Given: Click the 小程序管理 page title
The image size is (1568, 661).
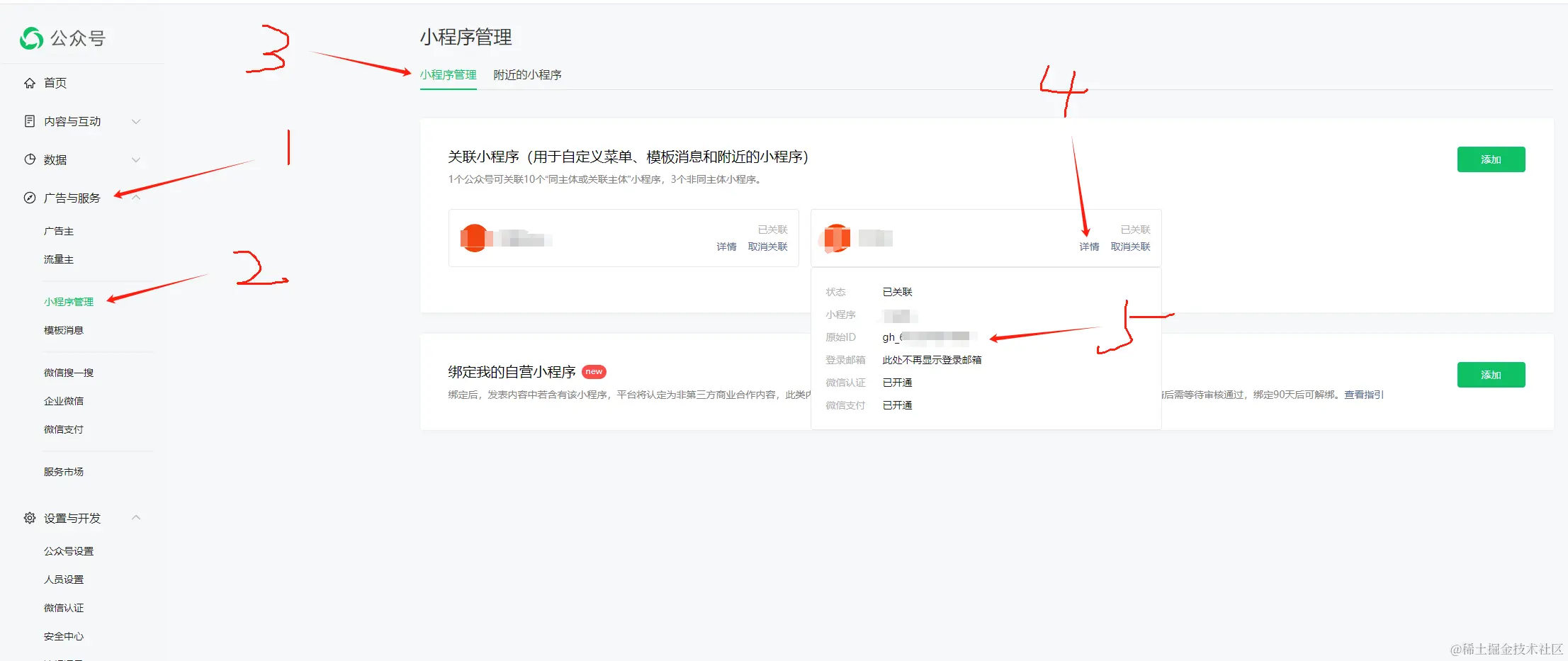Looking at the screenshot, I should pyautogui.click(x=466, y=37).
